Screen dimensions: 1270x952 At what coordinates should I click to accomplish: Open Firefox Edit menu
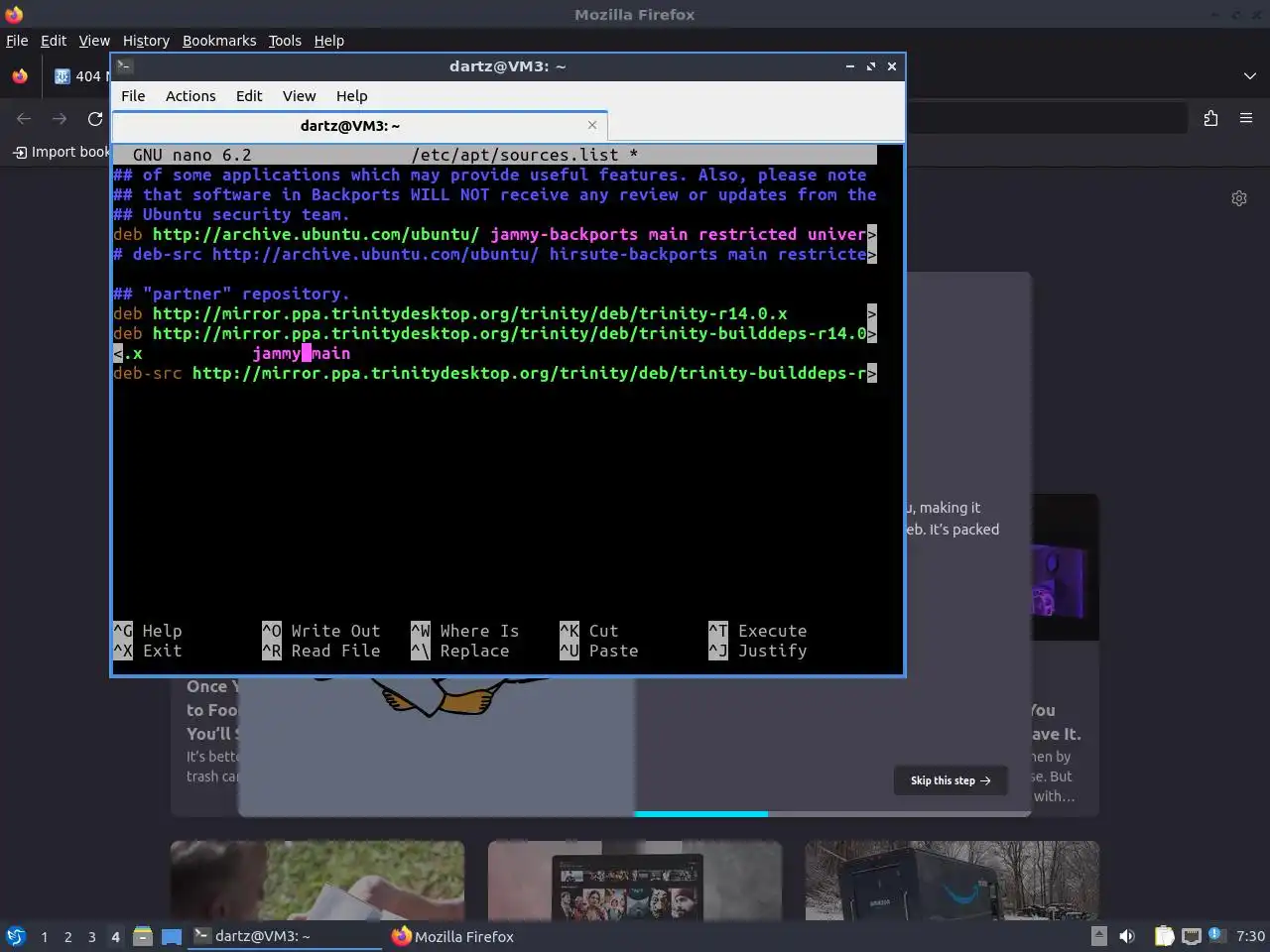tap(53, 41)
